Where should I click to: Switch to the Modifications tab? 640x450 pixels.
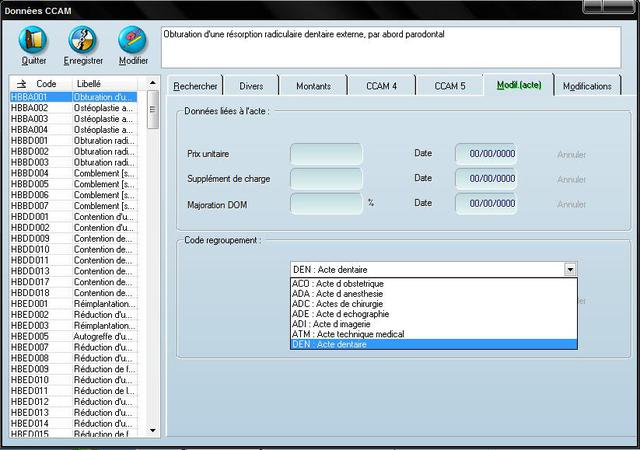587,86
